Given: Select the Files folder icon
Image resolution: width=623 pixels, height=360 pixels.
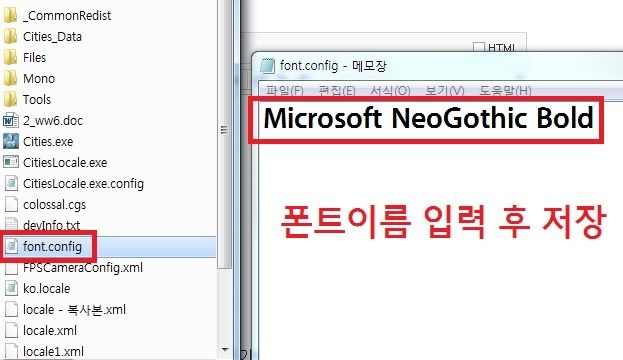Looking at the screenshot, I should click(x=10, y=58).
